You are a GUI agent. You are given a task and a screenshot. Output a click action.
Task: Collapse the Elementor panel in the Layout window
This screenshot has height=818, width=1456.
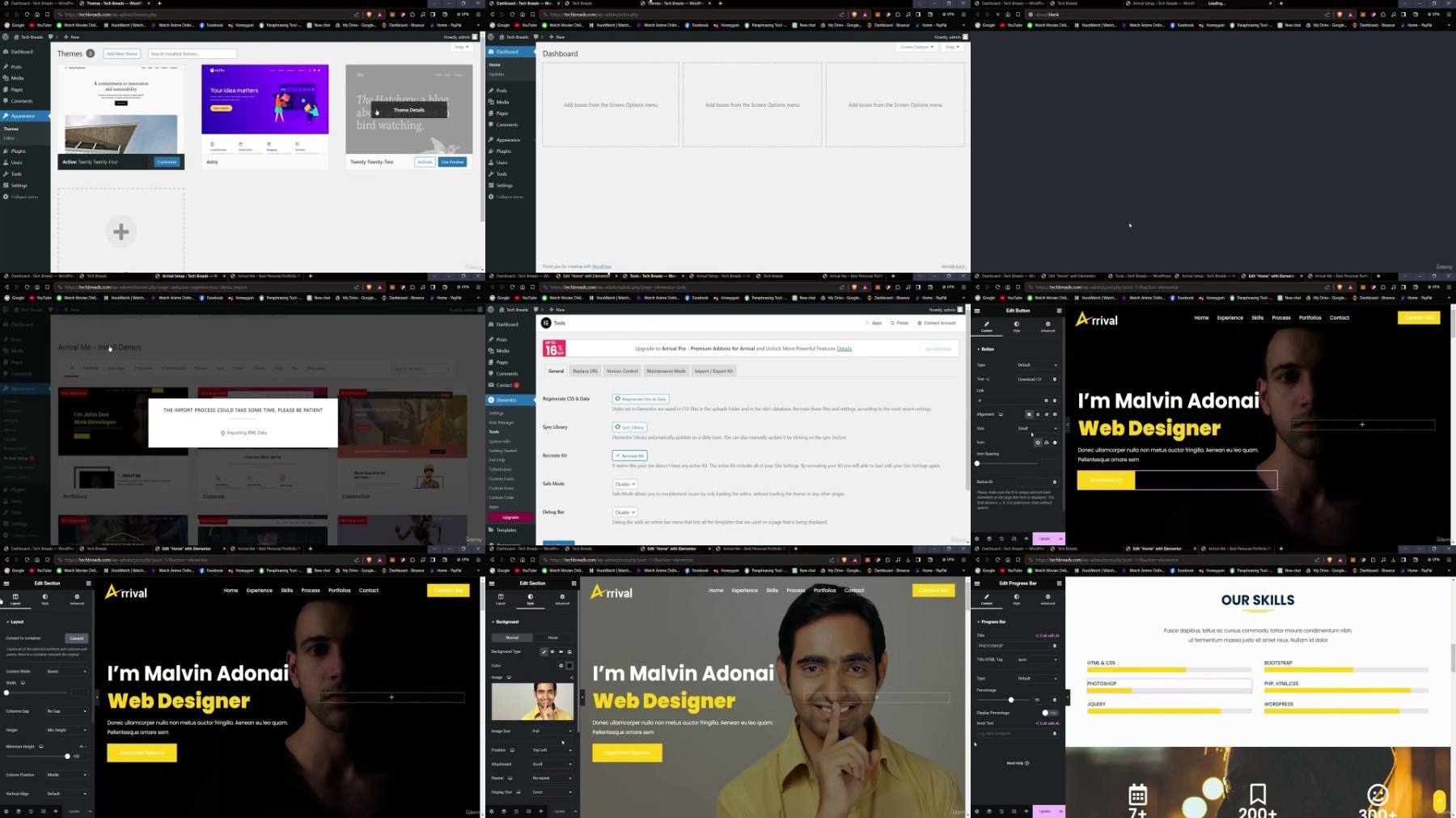click(x=97, y=697)
